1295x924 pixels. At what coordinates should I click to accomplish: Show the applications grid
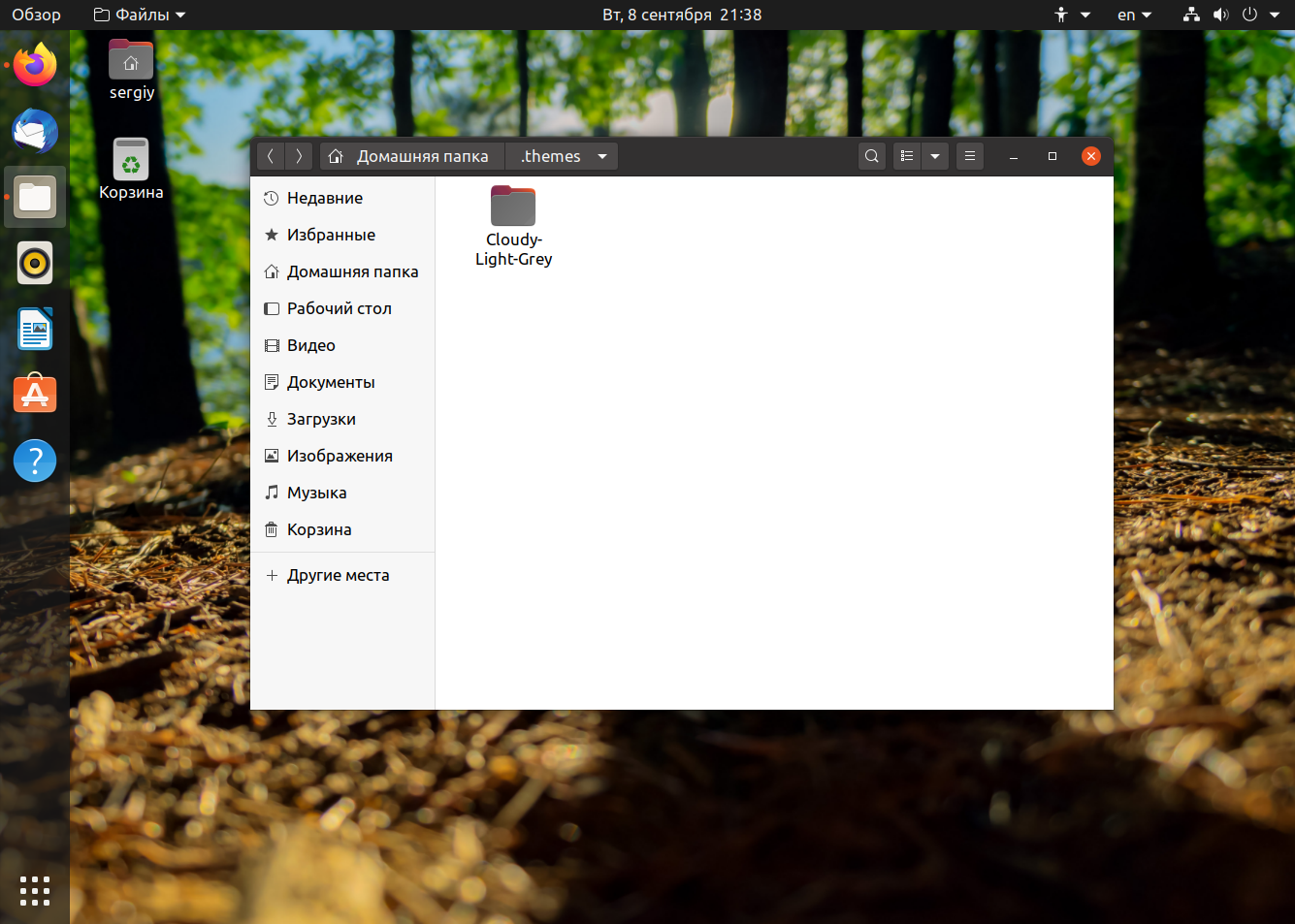35,890
